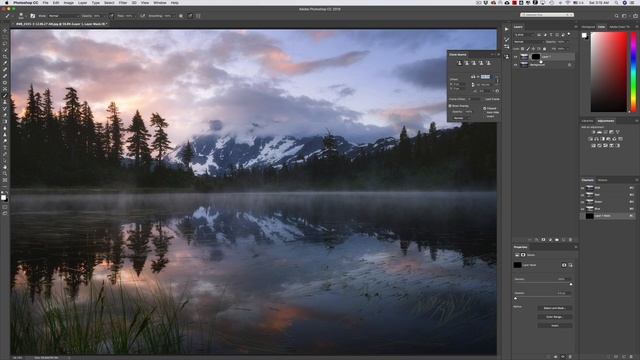Toggle the Show Overlay checkbox in Clone Source
640x360 pixels.
point(450,106)
